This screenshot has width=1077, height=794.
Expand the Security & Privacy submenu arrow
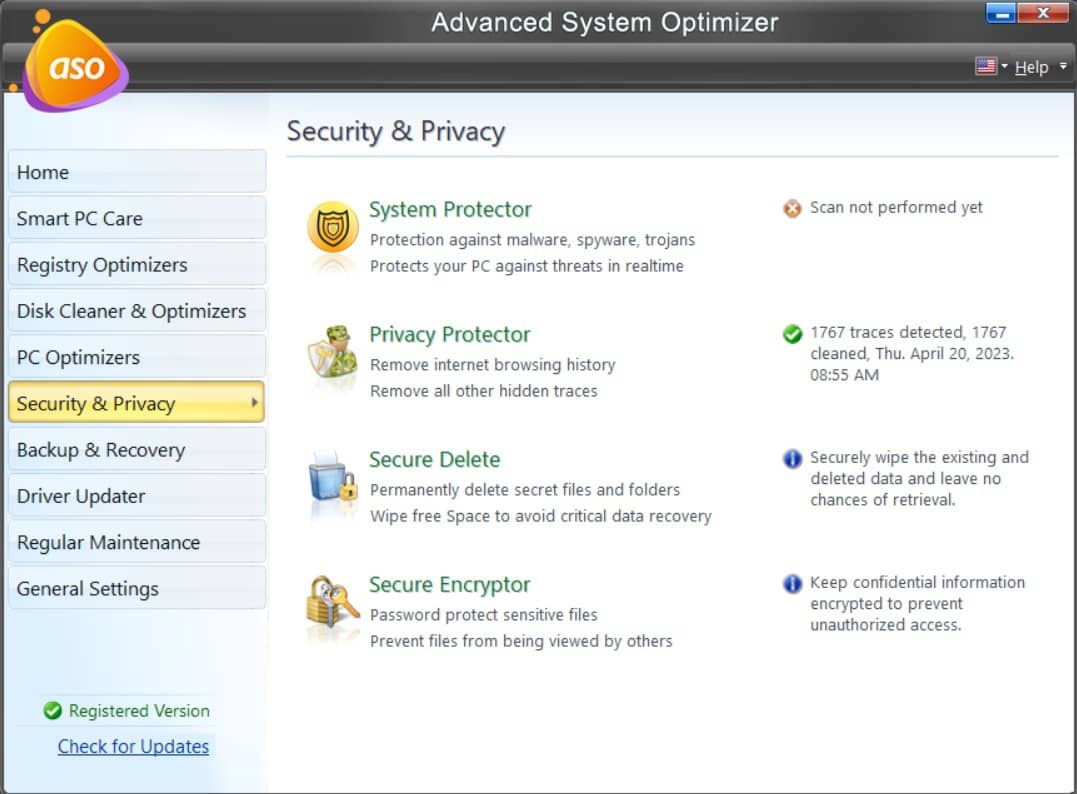point(255,403)
